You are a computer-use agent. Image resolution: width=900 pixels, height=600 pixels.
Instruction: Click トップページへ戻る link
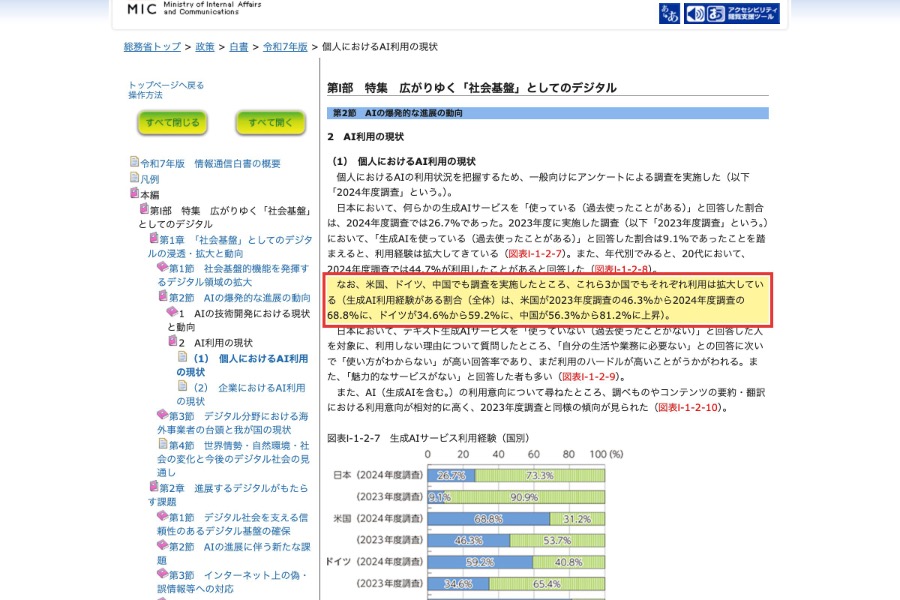[166, 85]
